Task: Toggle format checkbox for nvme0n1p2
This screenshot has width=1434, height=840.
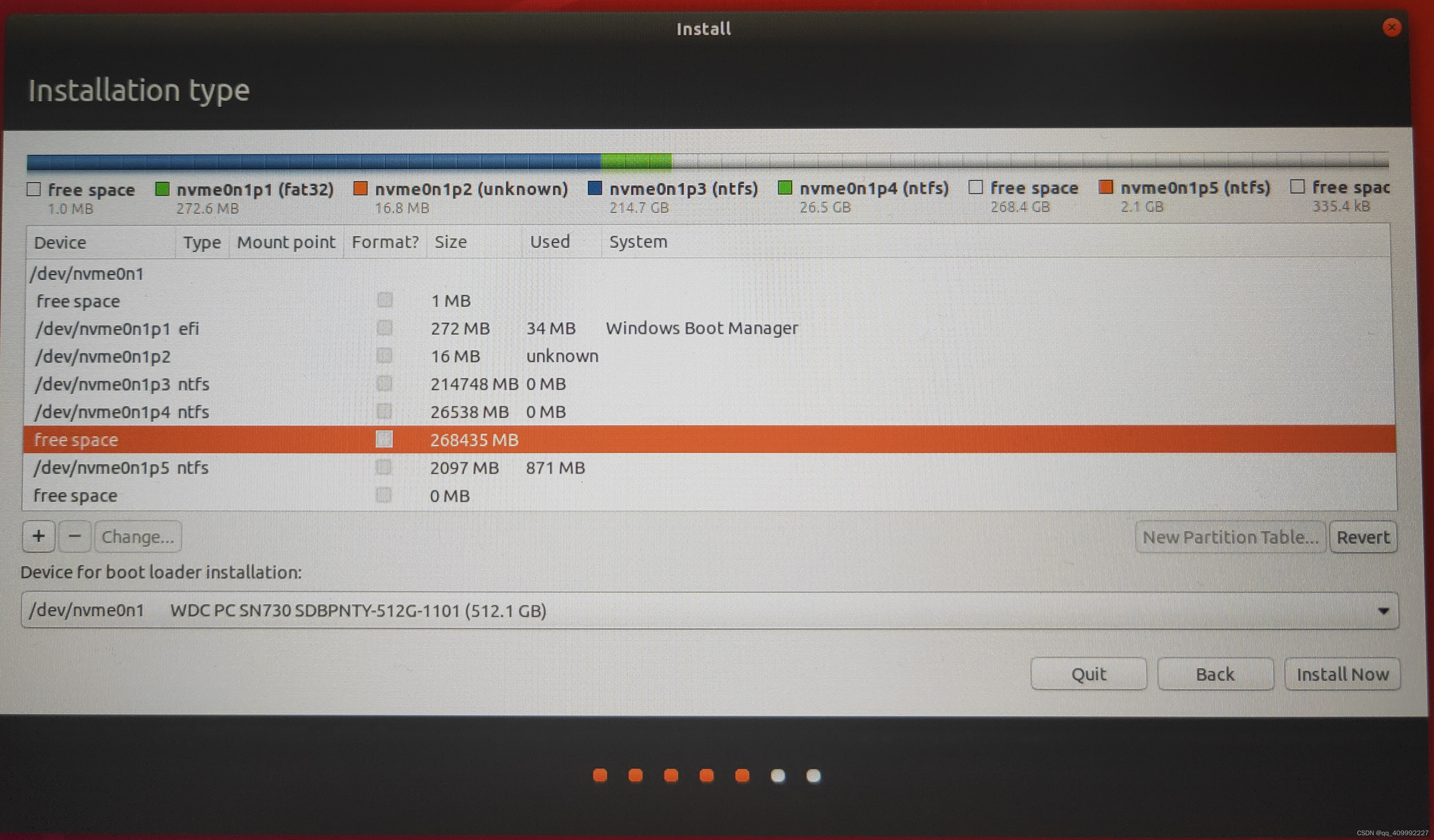Action: click(x=385, y=356)
